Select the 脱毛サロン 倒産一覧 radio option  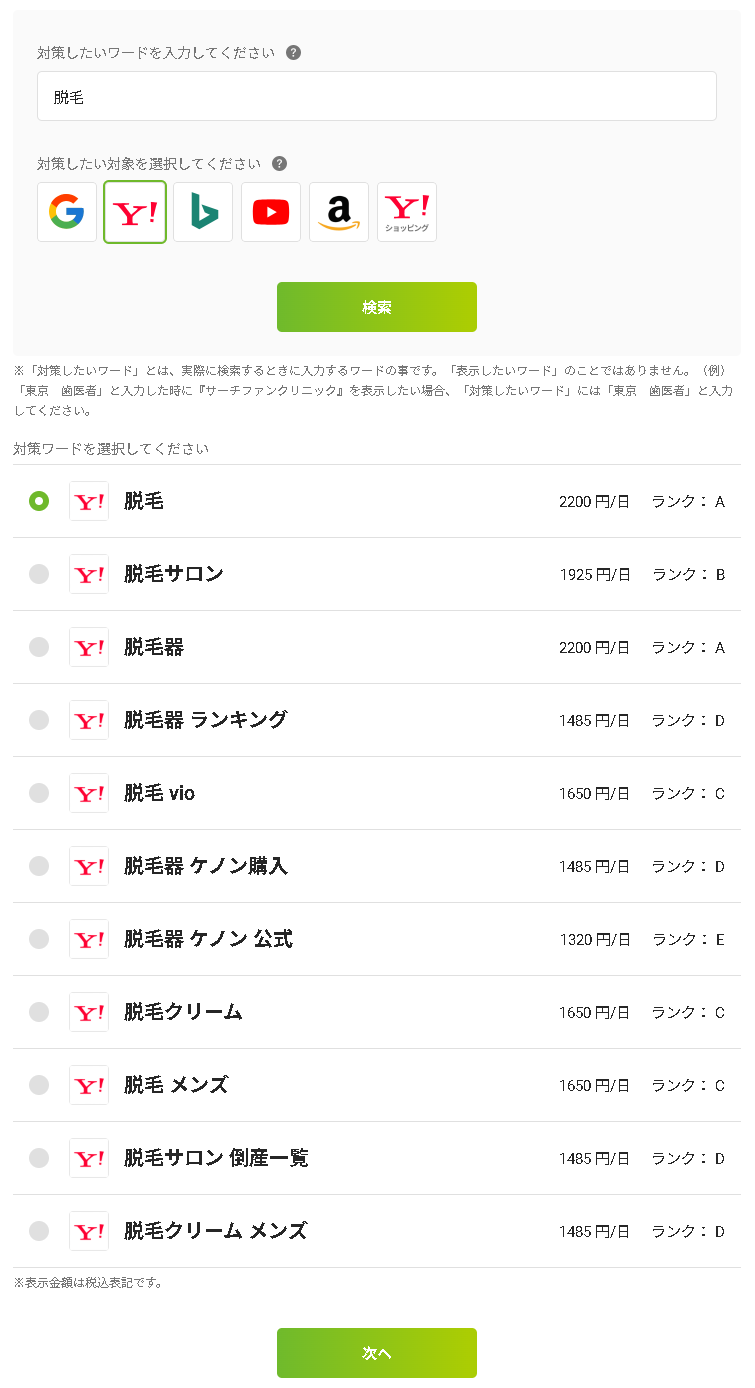point(39,1158)
